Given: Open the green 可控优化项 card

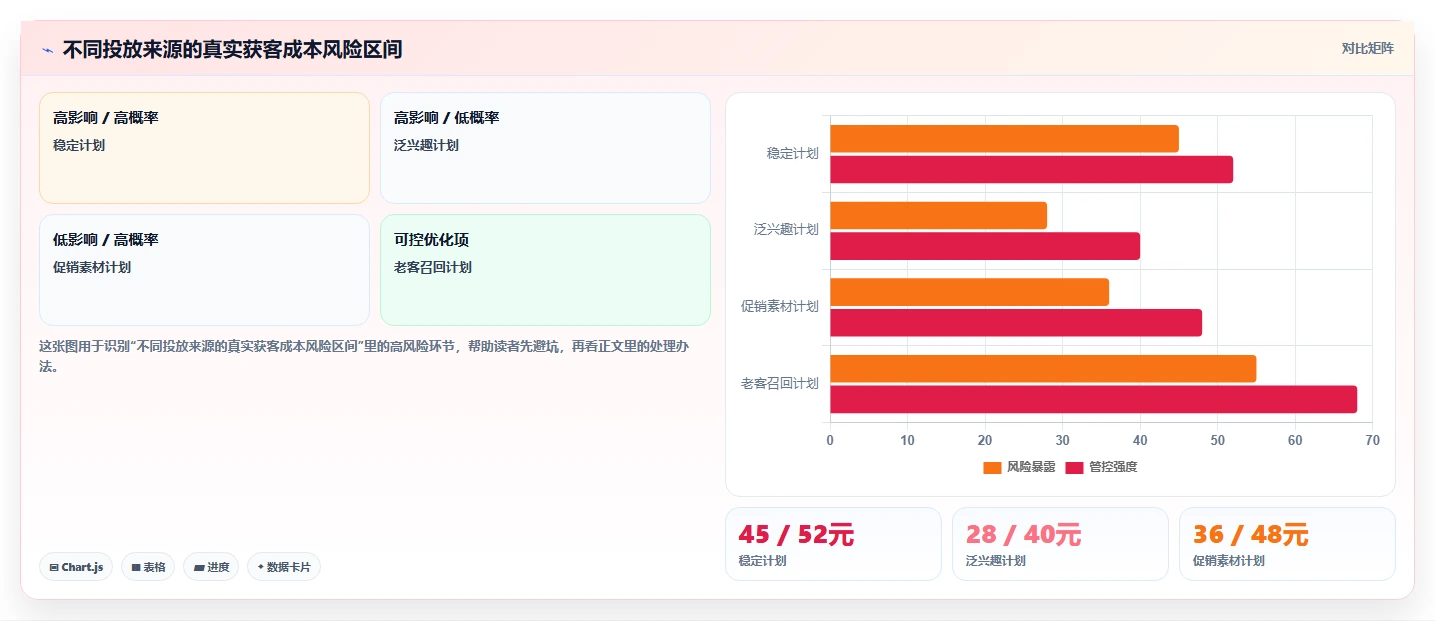Looking at the screenshot, I should pyautogui.click(x=545, y=270).
